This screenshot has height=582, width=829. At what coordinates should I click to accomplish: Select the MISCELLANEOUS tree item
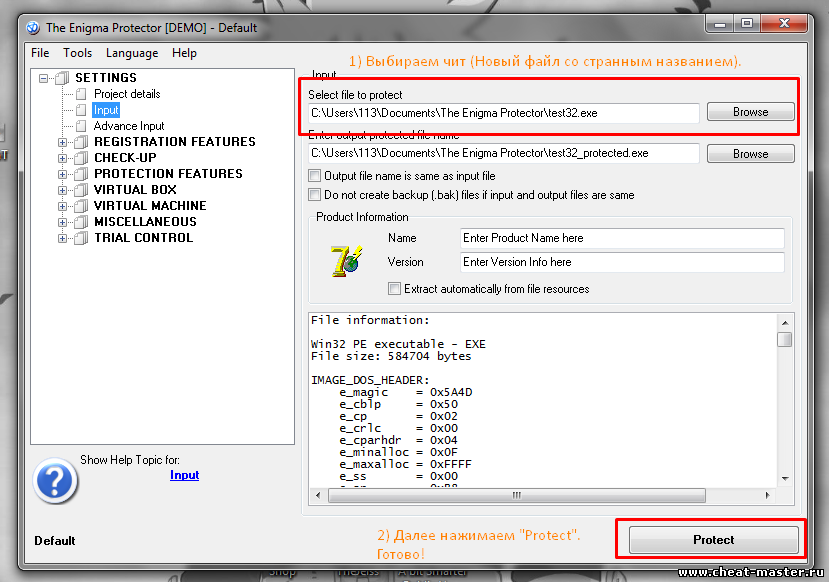[145, 221]
